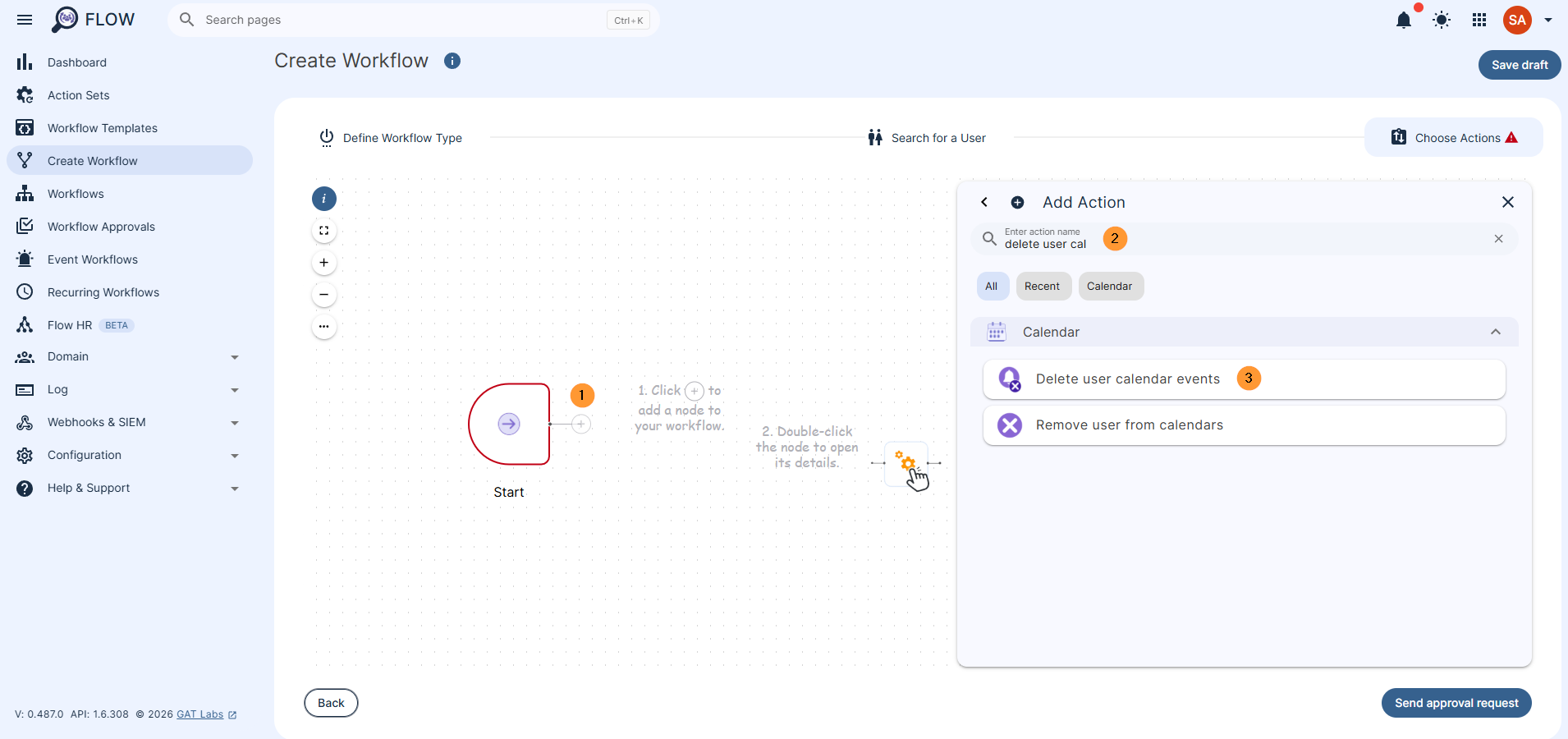
Task: Clear the action name search field
Action: coord(1499,239)
